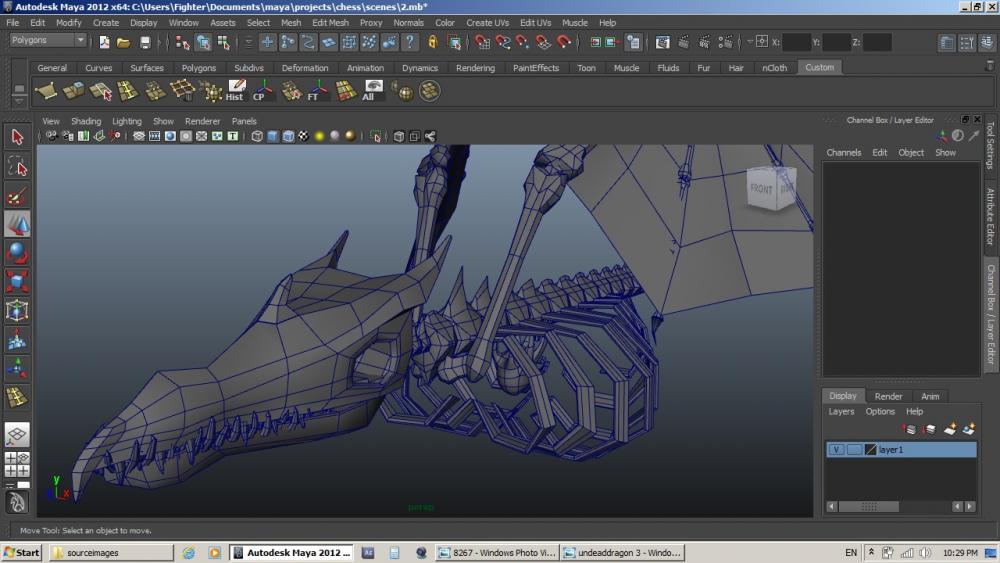Open the Layers menu in Layer Editor
Screen dimensions: 1000x563
[x=841, y=411]
